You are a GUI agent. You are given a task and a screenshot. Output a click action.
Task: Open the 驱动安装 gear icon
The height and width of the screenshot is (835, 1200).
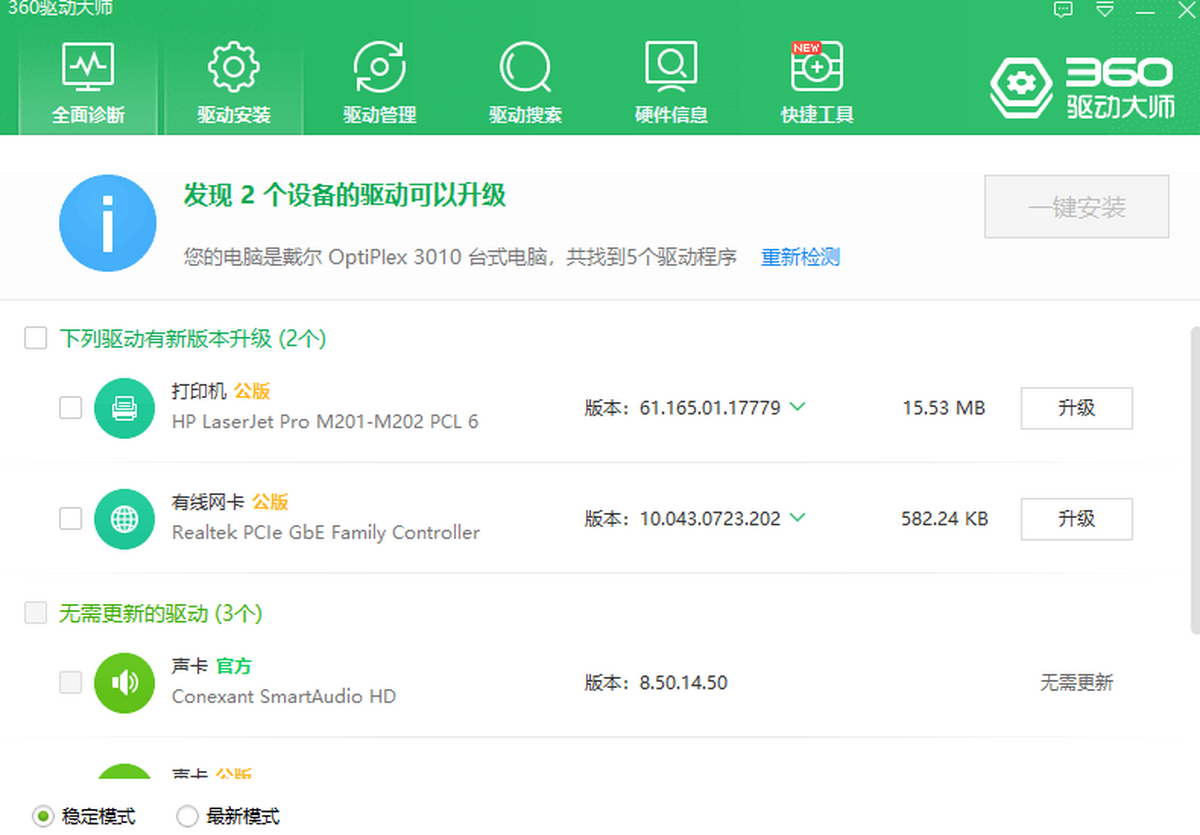click(x=233, y=68)
